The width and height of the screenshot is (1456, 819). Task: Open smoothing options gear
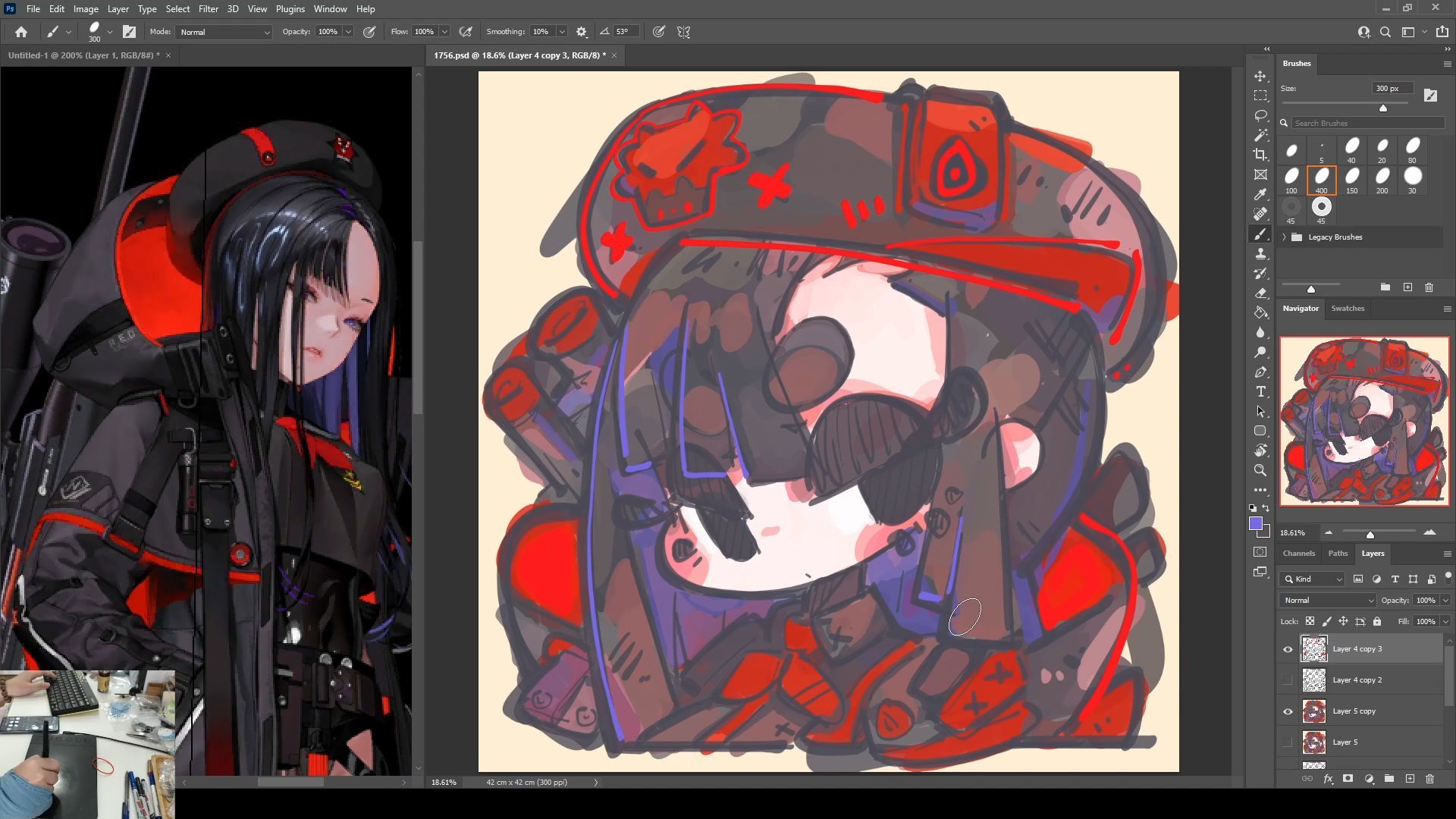click(x=582, y=32)
